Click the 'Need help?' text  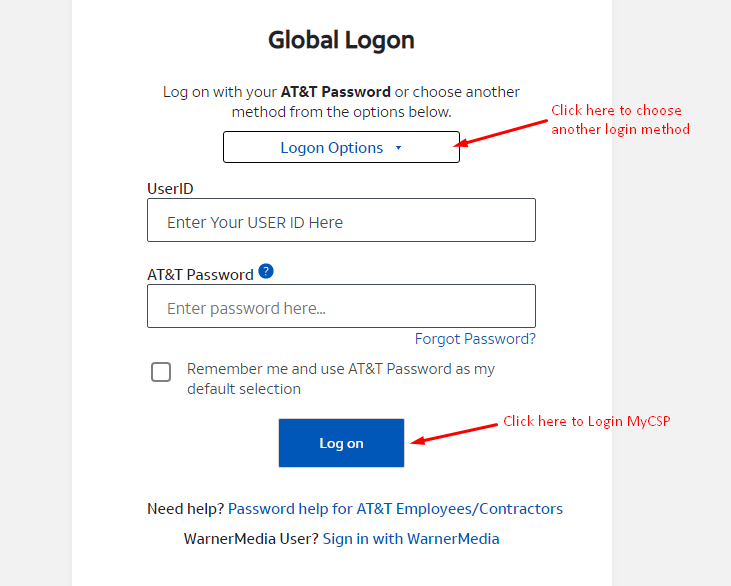click(186, 509)
